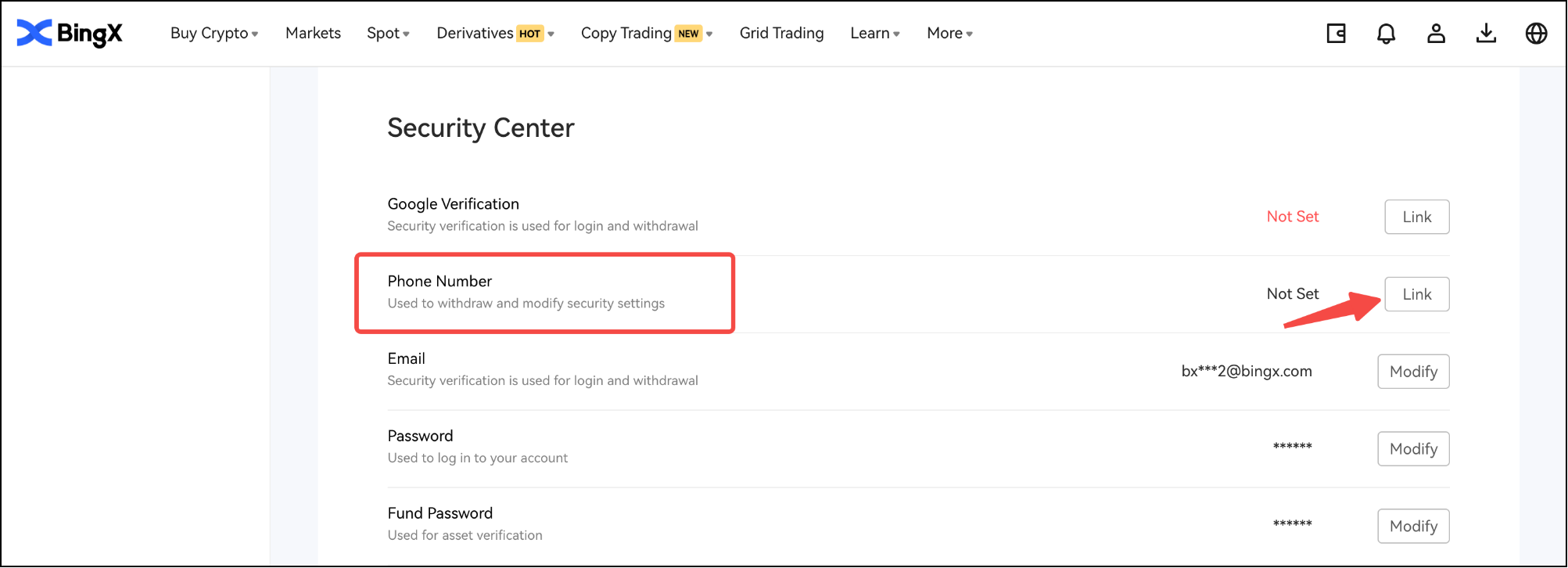
Task: Expand the Buy Crypto dropdown
Action: [213, 34]
